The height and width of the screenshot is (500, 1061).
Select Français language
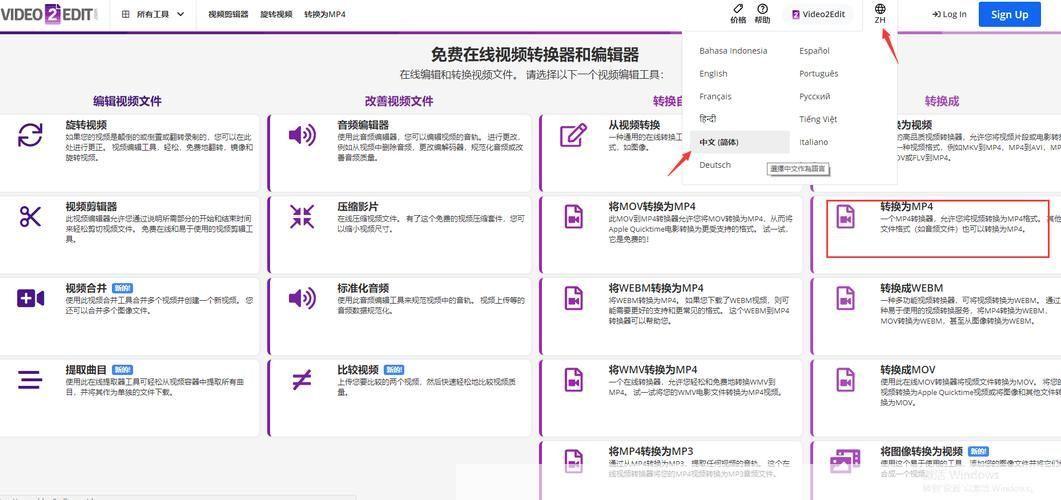click(715, 97)
